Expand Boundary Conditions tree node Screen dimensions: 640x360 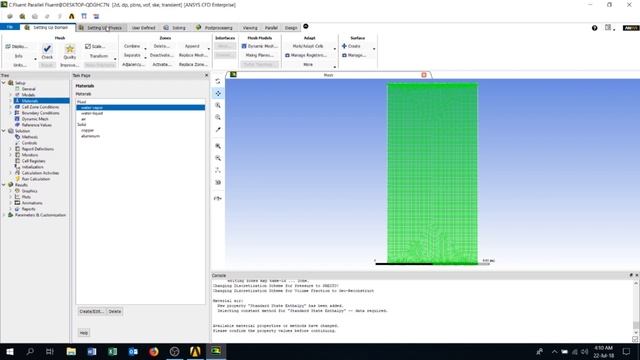click(x=10, y=113)
